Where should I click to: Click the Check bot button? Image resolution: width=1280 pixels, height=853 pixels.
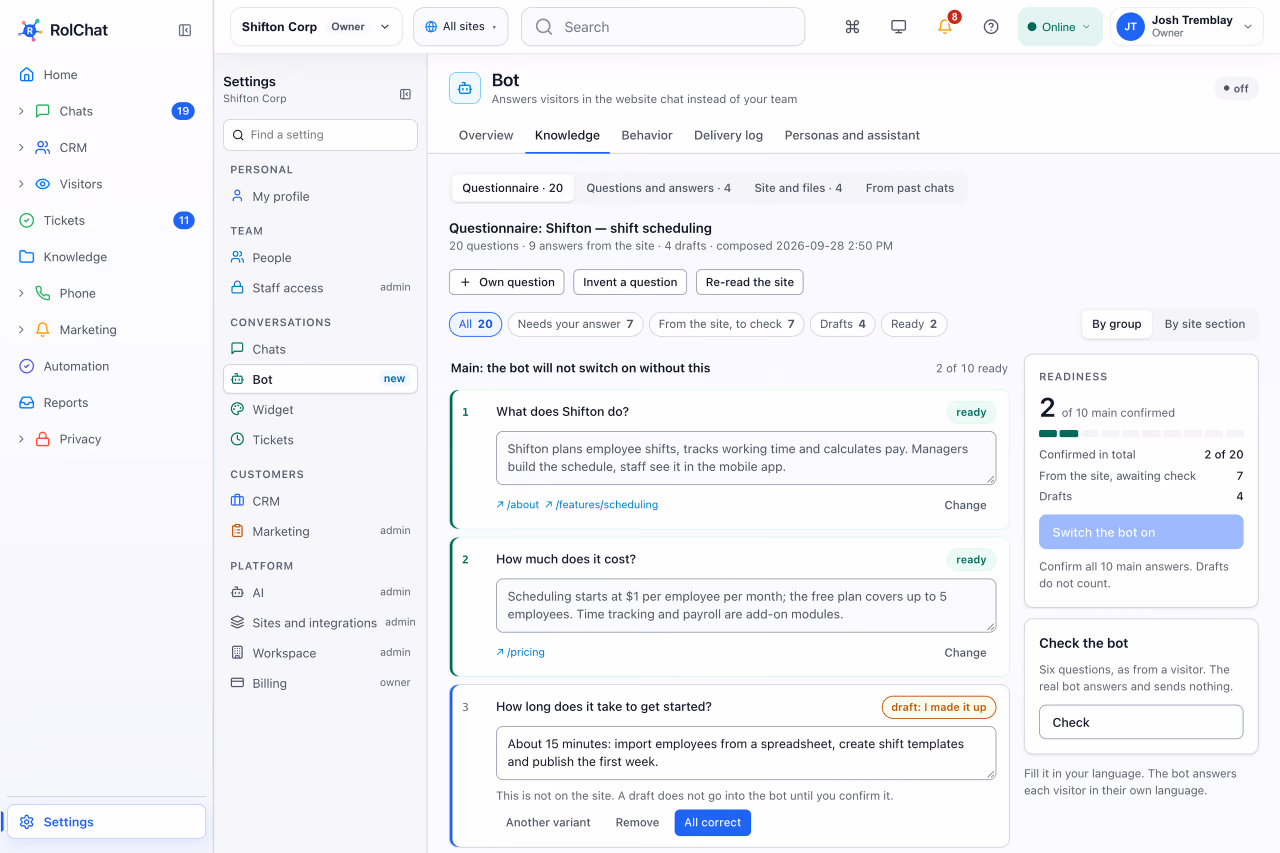point(1141,722)
